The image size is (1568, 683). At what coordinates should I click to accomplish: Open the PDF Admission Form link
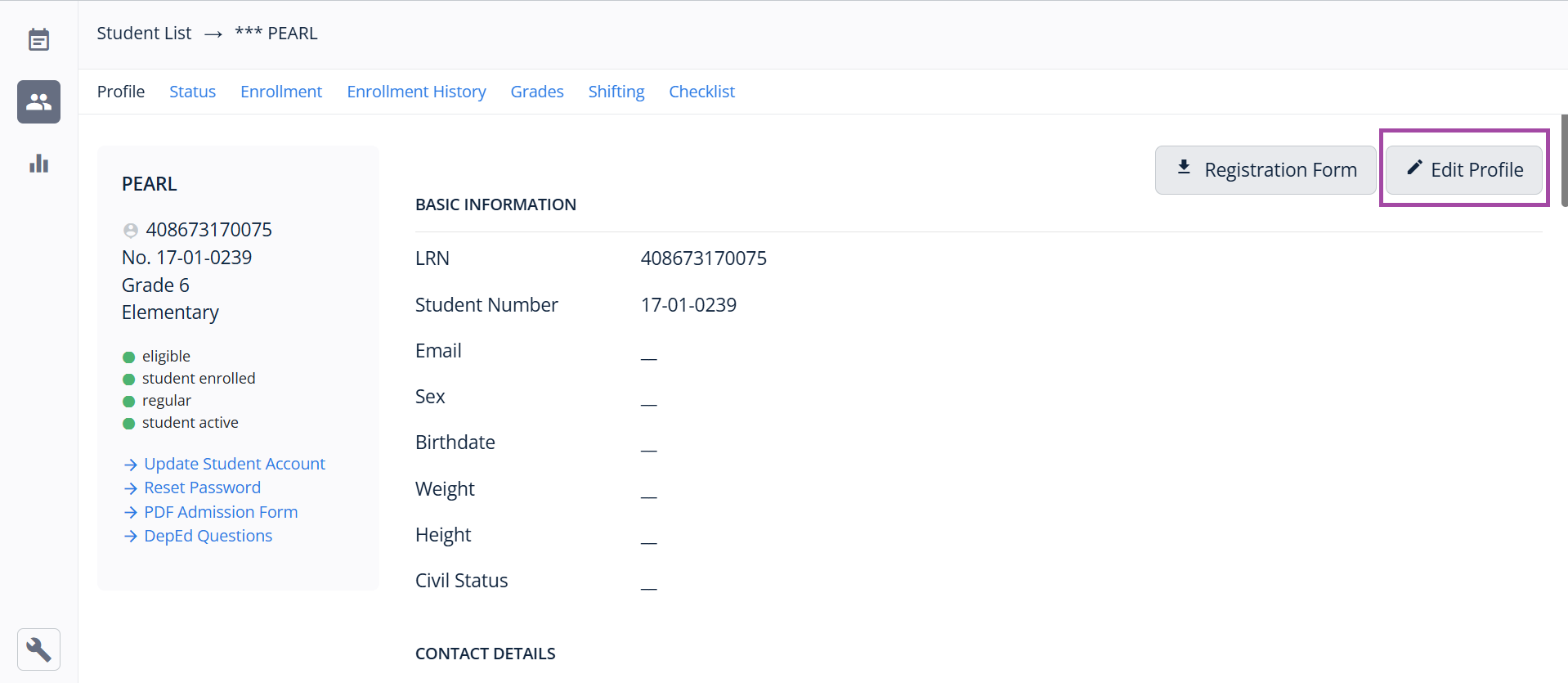[221, 512]
